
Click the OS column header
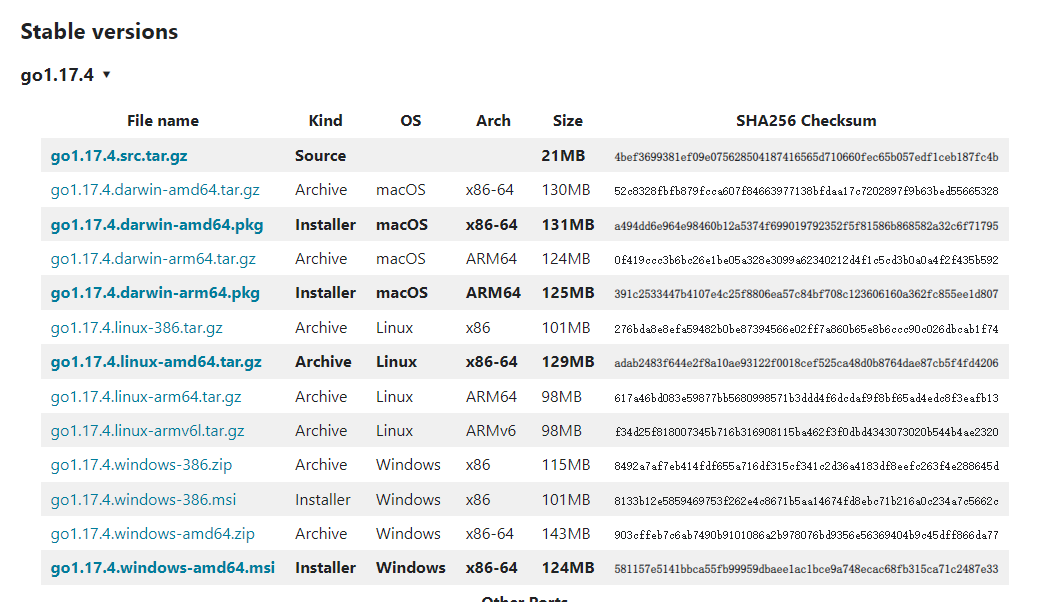411,121
